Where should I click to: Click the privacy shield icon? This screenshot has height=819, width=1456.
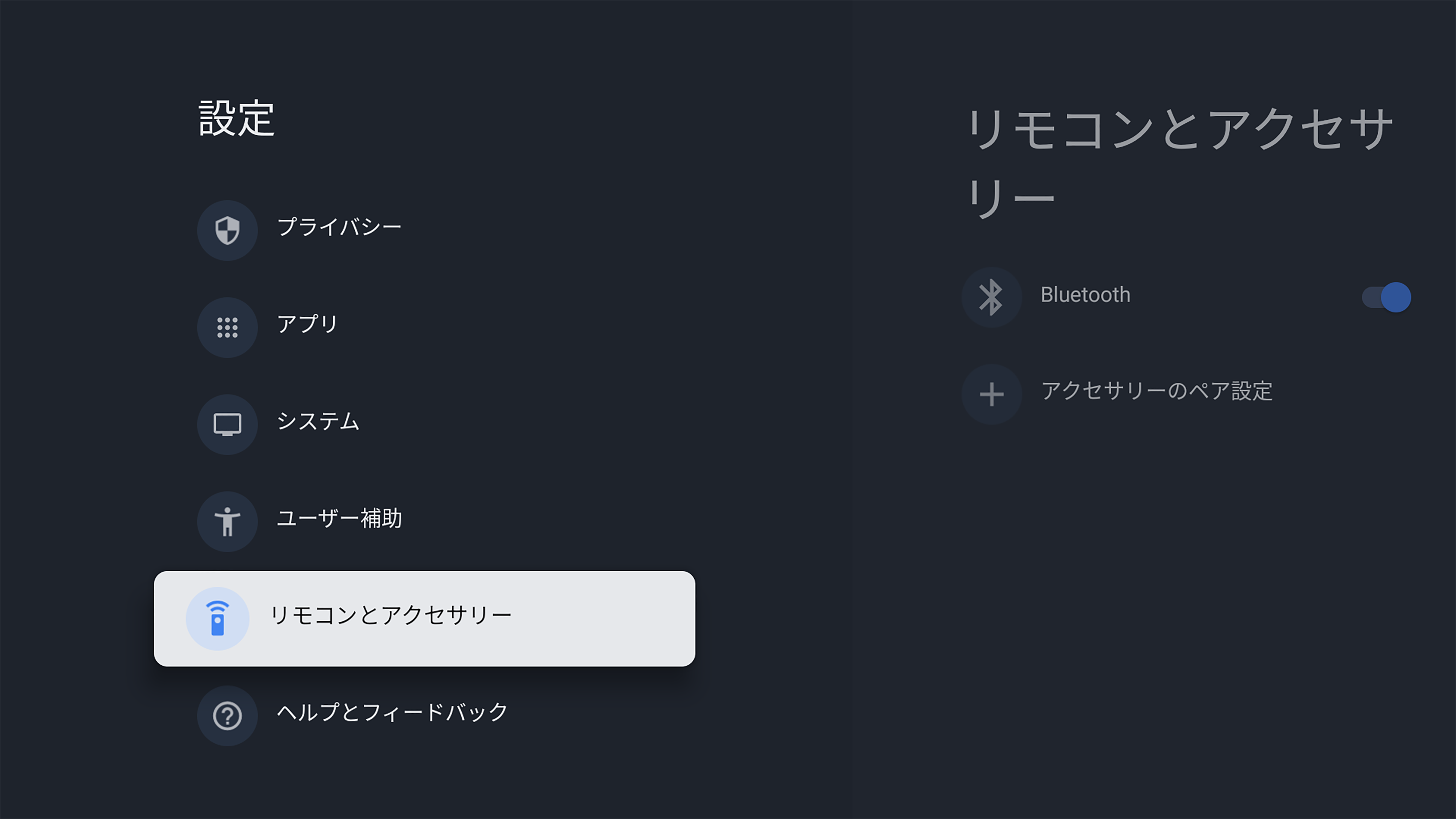click(x=227, y=230)
